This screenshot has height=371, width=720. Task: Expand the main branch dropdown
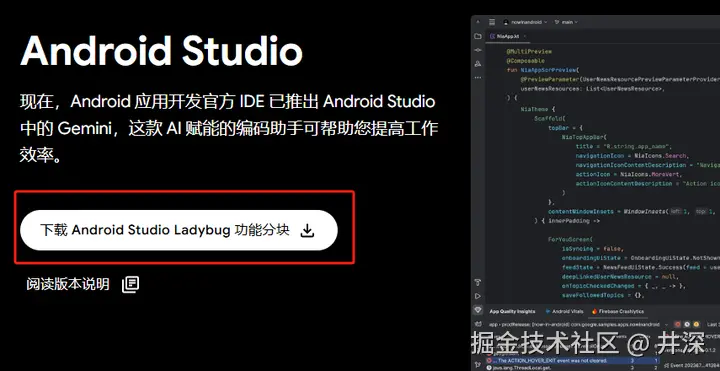coord(566,22)
